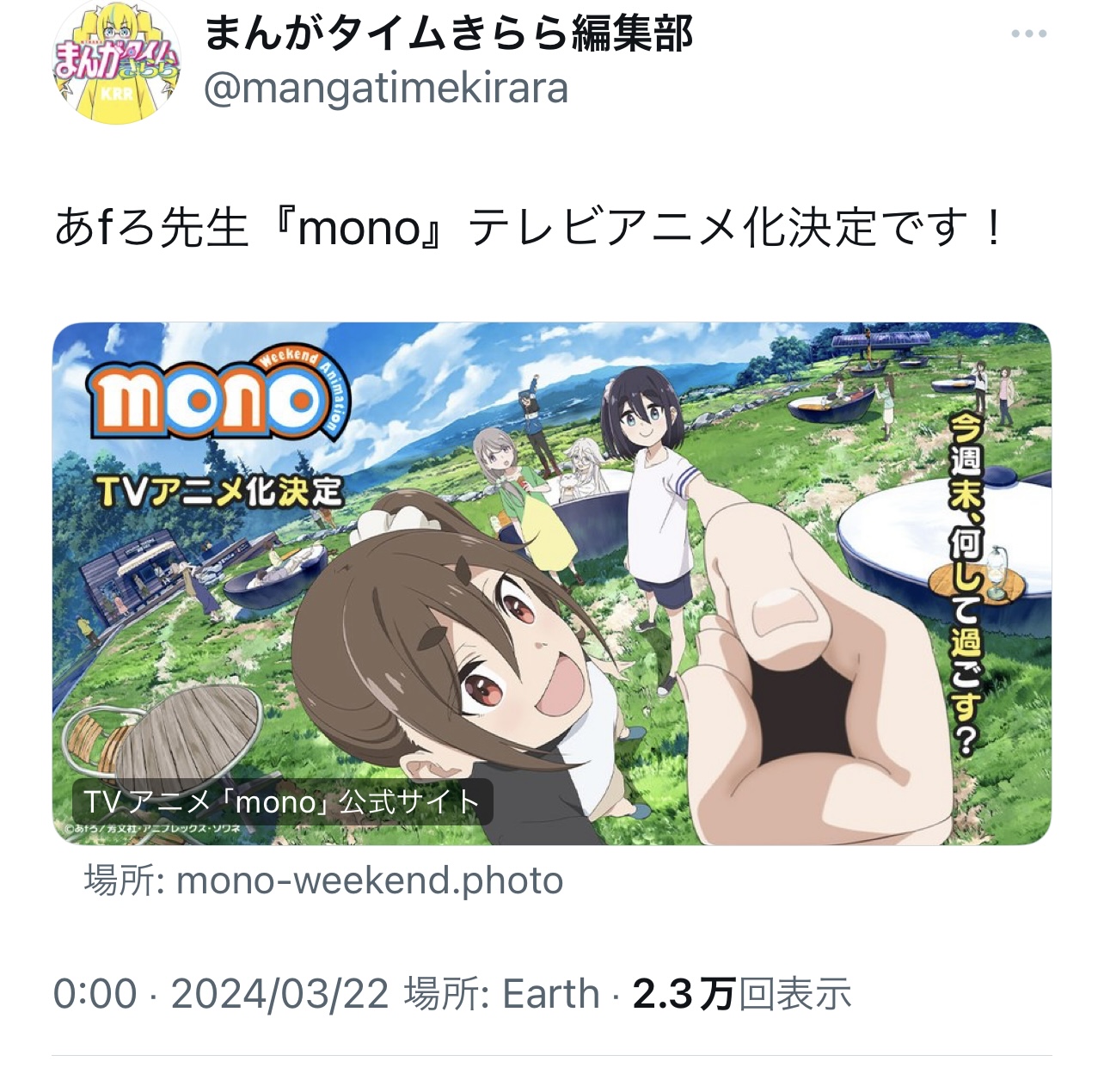Click the TVアニメ化決定 banner text

pyautogui.click(x=221, y=492)
